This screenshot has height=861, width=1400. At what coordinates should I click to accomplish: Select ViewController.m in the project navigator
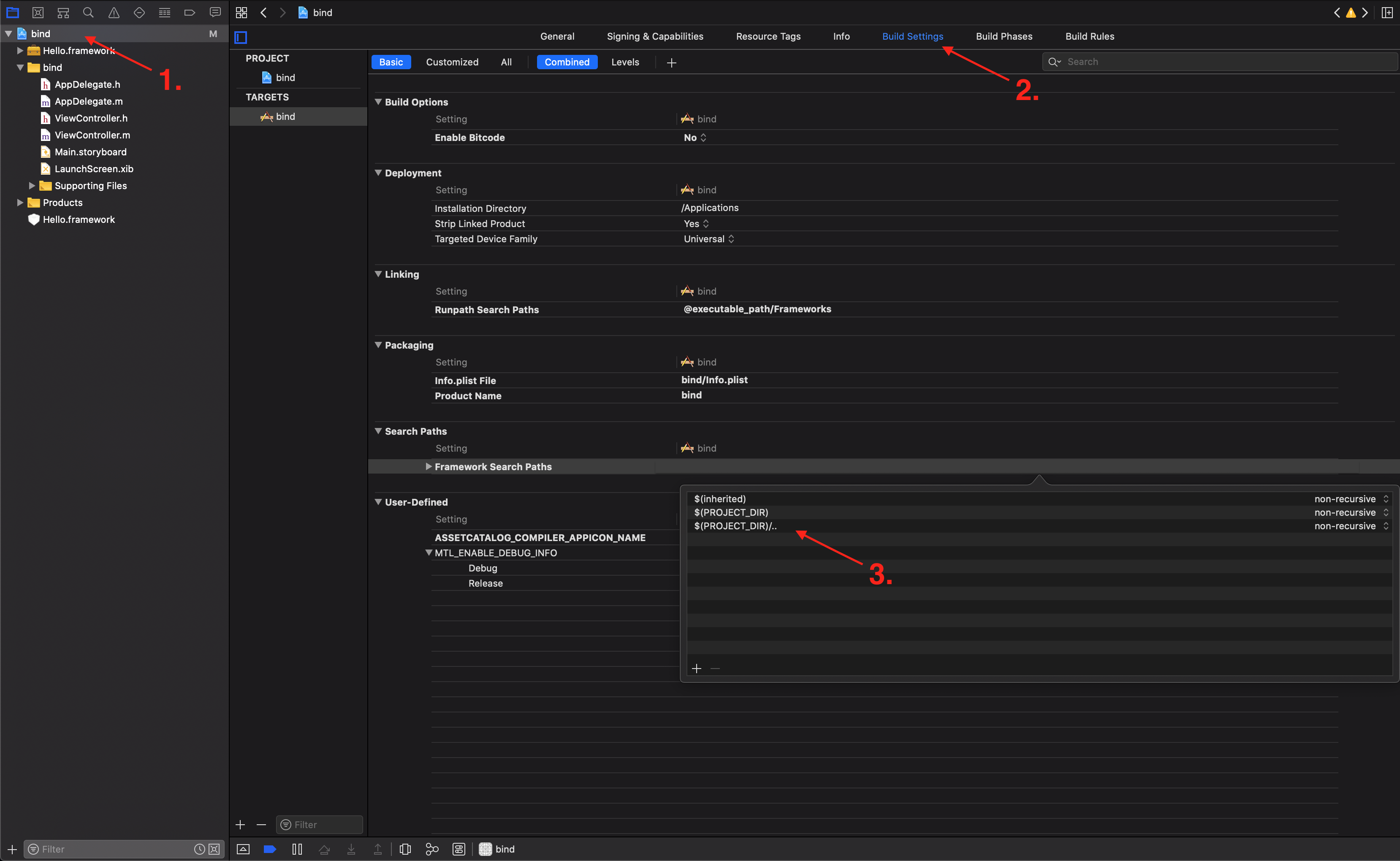92,135
